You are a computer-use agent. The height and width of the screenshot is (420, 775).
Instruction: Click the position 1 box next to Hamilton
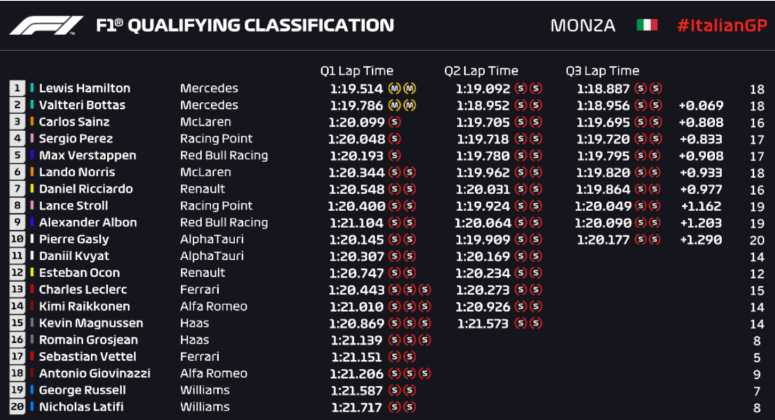pyautogui.click(x=17, y=88)
